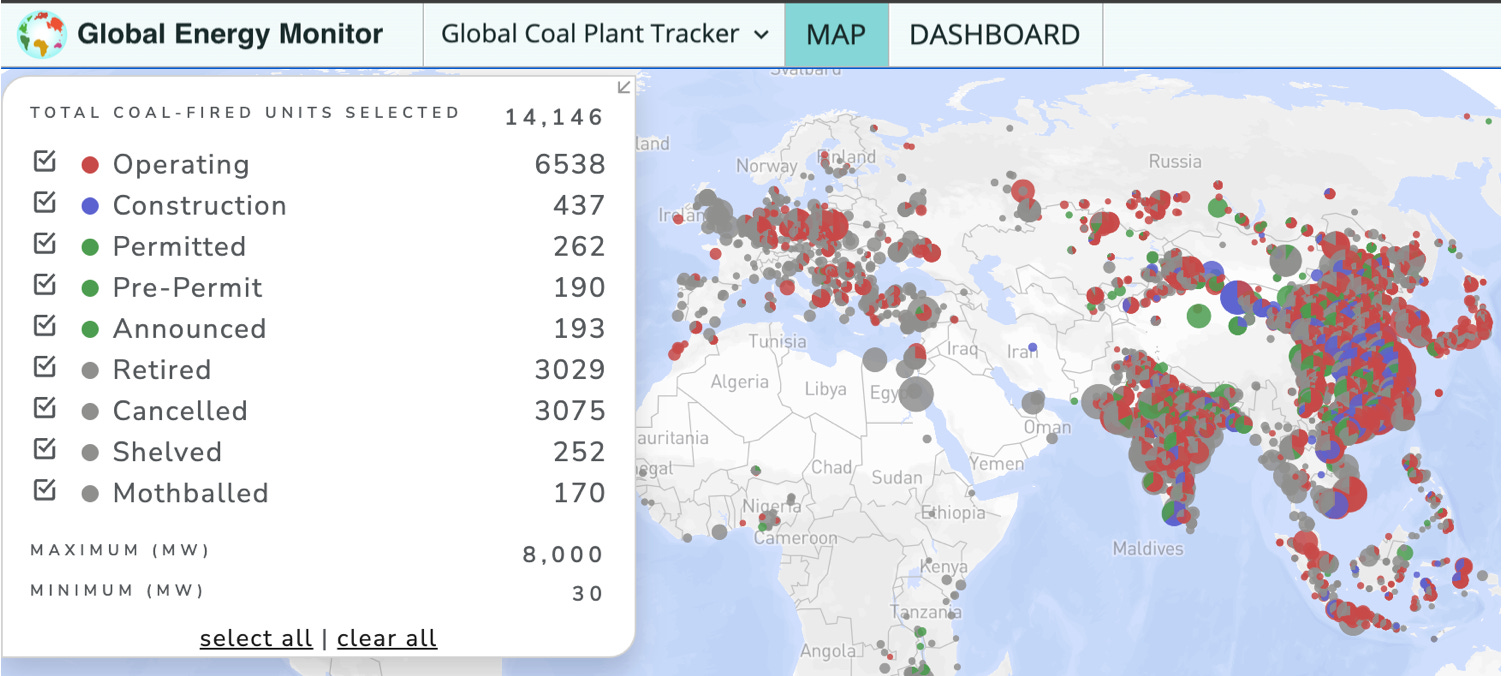The height and width of the screenshot is (676, 1504).
Task: Click the Mothballed label text
Action: tap(191, 492)
